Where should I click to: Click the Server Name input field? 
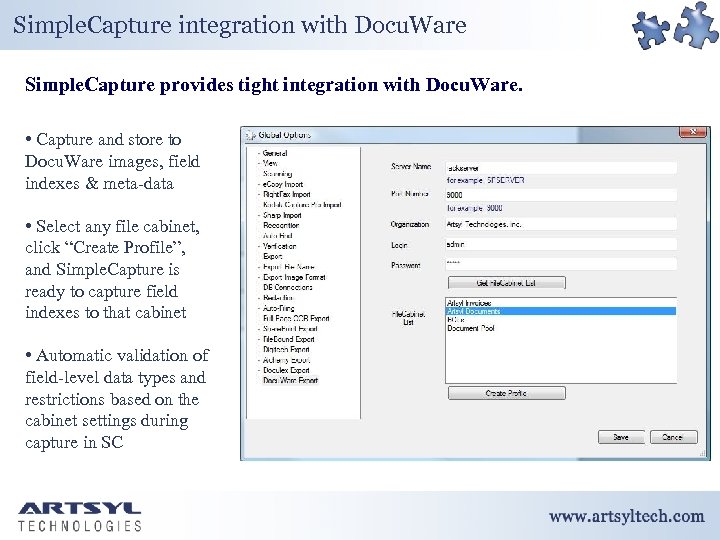(x=561, y=168)
